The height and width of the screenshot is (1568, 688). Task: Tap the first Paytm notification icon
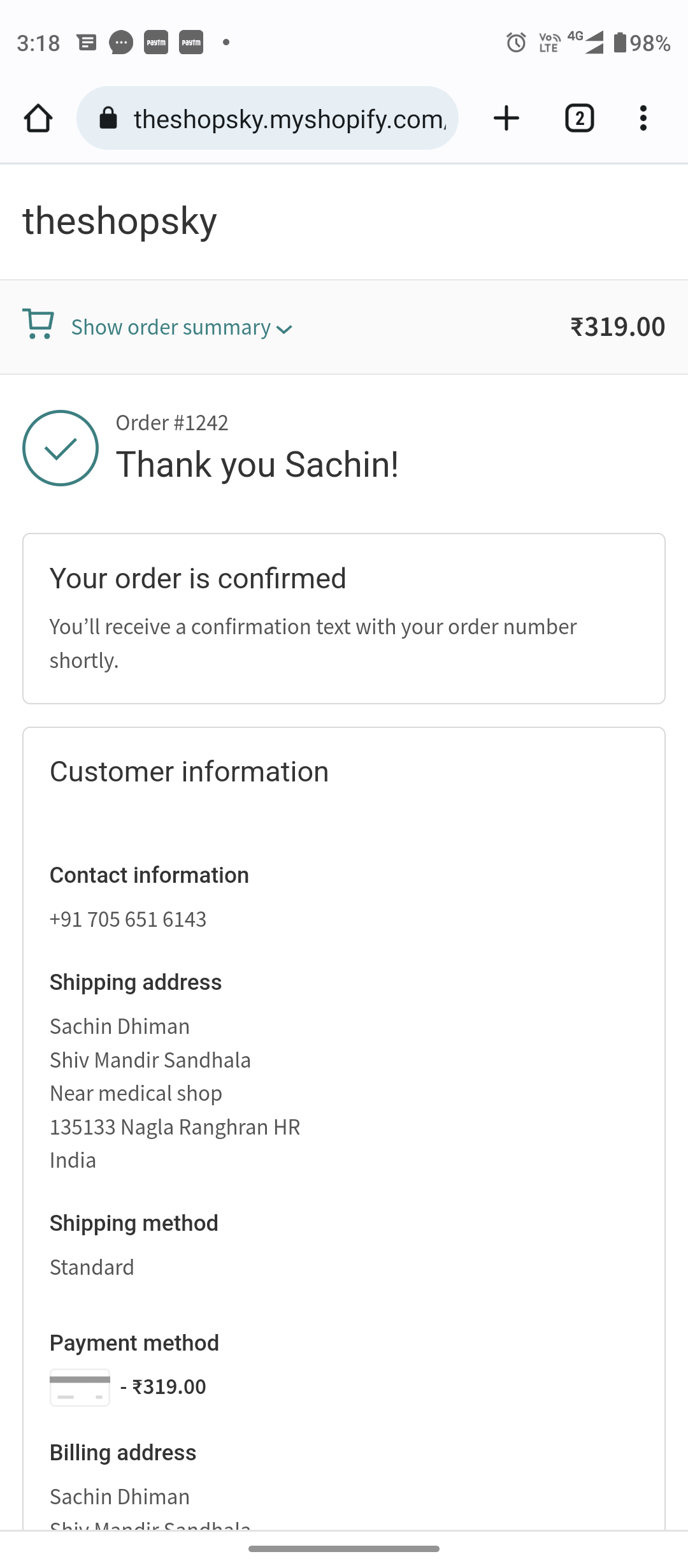click(156, 43)
